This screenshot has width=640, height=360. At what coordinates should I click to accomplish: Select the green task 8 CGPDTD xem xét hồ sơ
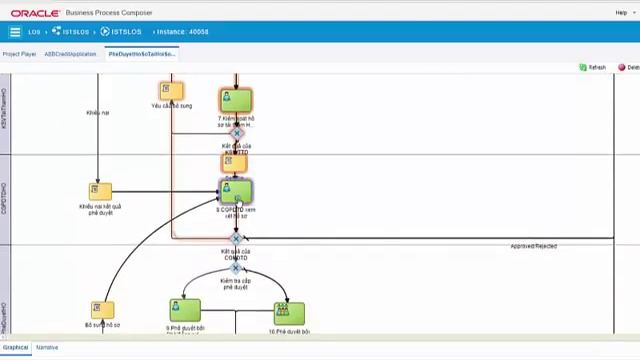236,192
